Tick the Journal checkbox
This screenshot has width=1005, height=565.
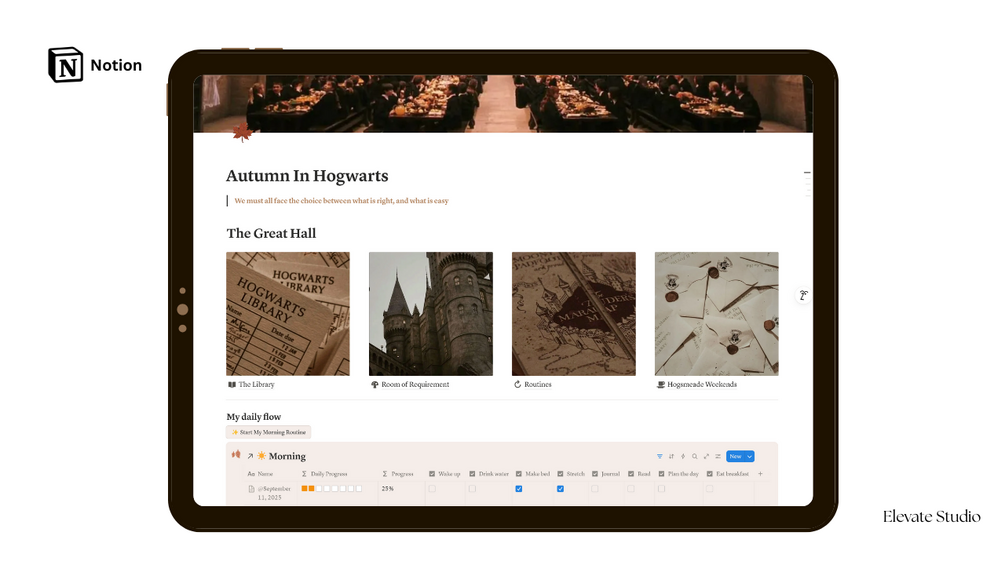coord(595,489)
